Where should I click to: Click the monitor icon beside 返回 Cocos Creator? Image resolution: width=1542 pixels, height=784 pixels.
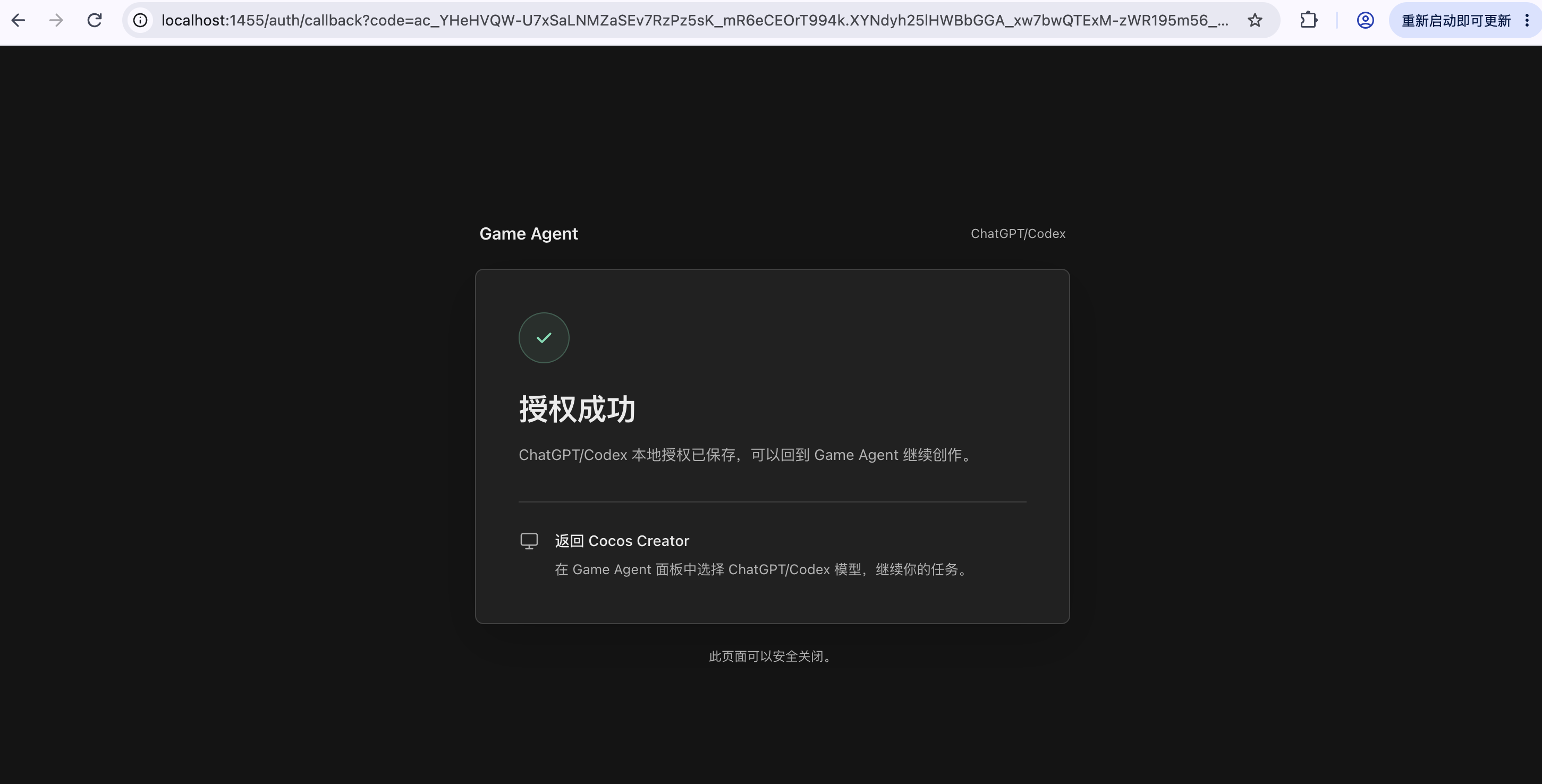(529, 541)
